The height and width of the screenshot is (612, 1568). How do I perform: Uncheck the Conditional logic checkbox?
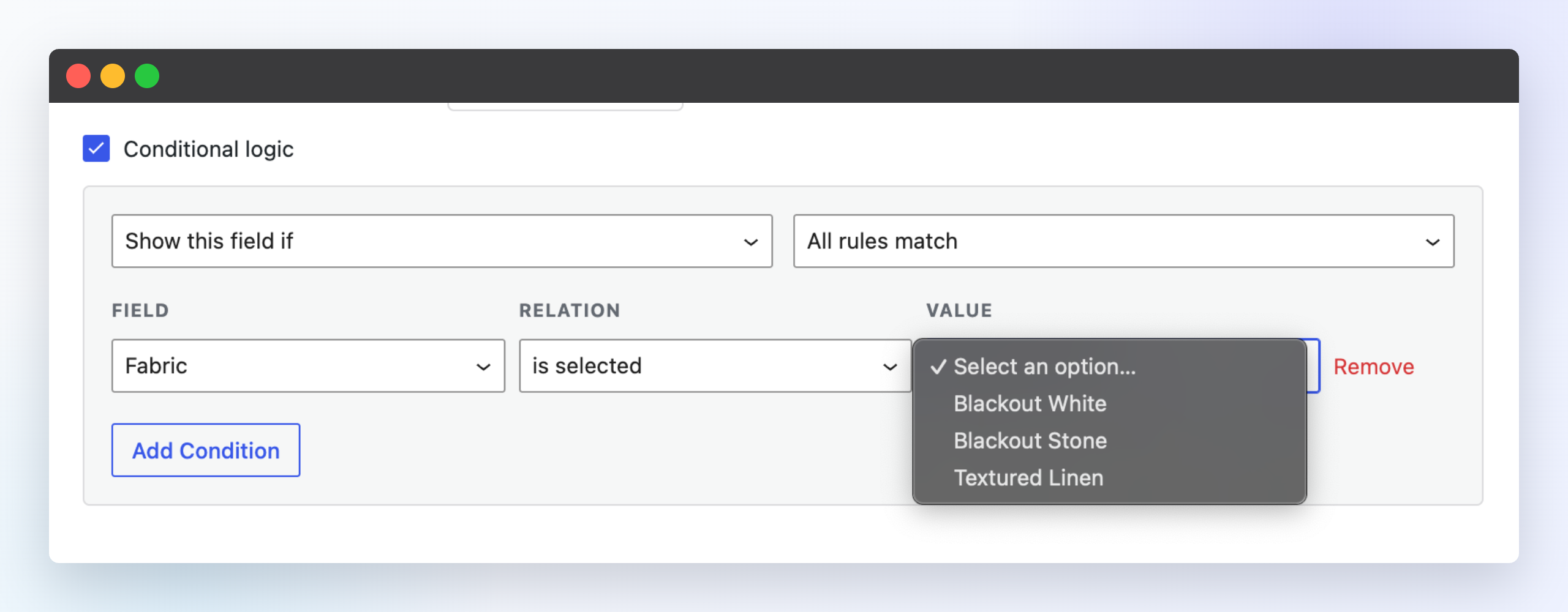(x=96, y=149)
